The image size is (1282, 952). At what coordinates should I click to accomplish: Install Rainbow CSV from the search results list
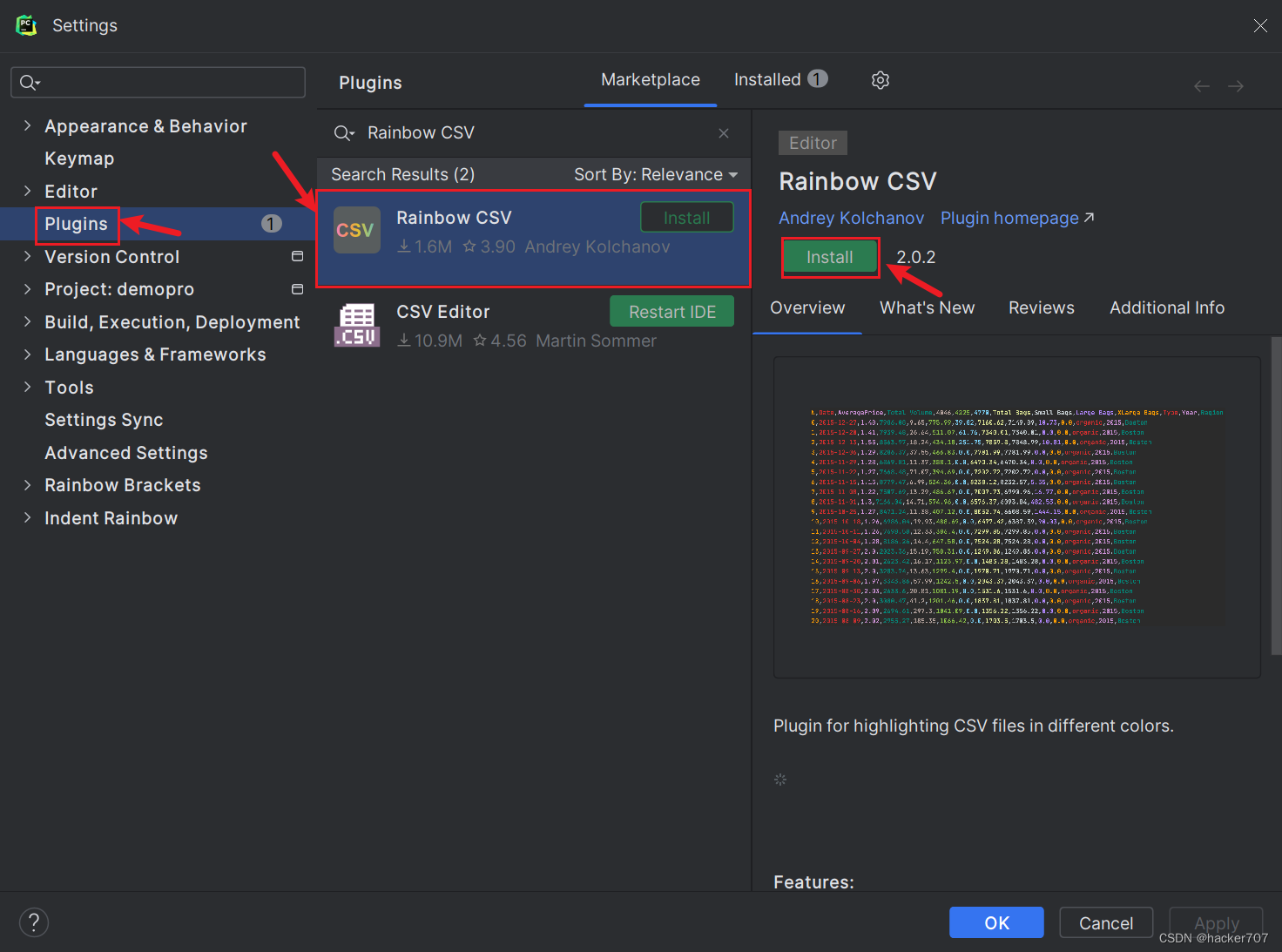687,218
